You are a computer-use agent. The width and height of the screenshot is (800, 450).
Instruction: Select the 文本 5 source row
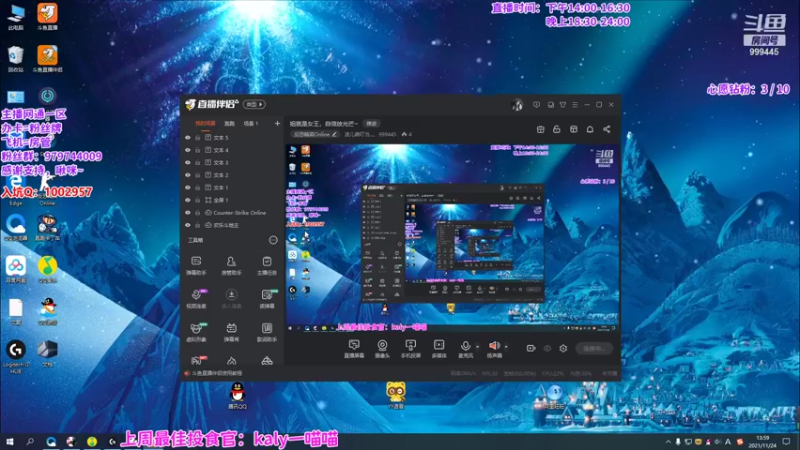tap(233, 138)
